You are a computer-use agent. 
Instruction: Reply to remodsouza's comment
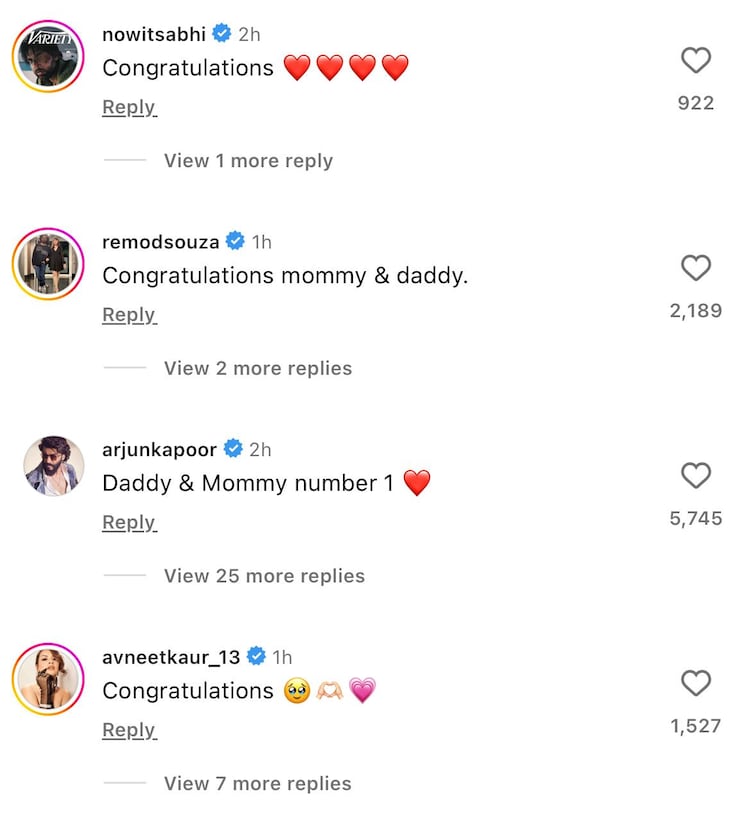[x=128, y=314]
